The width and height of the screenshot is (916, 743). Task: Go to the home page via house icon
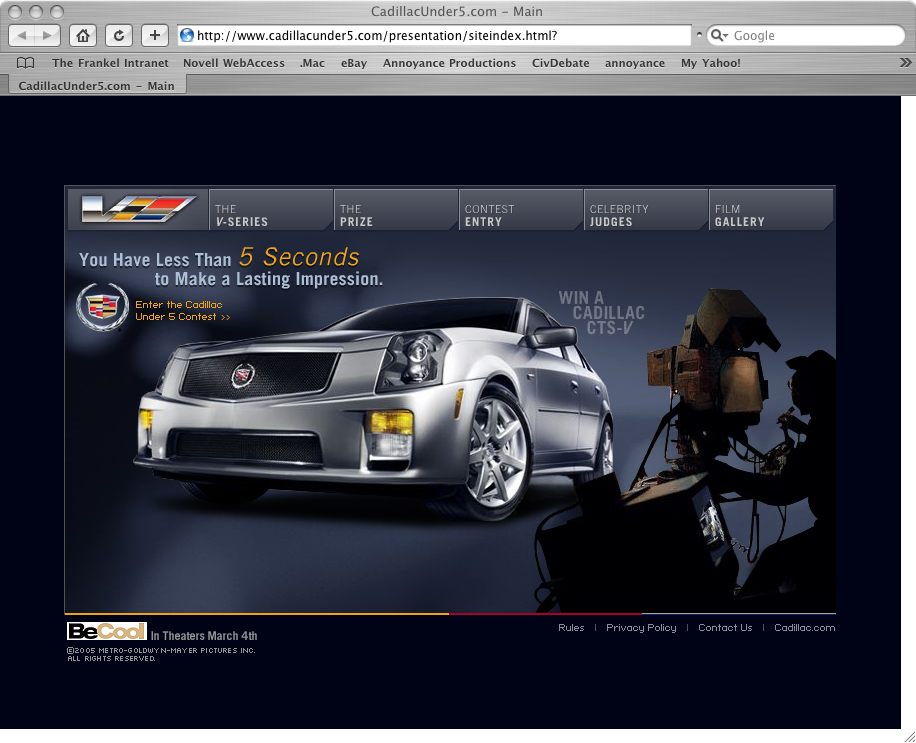(x=83, y=36)
